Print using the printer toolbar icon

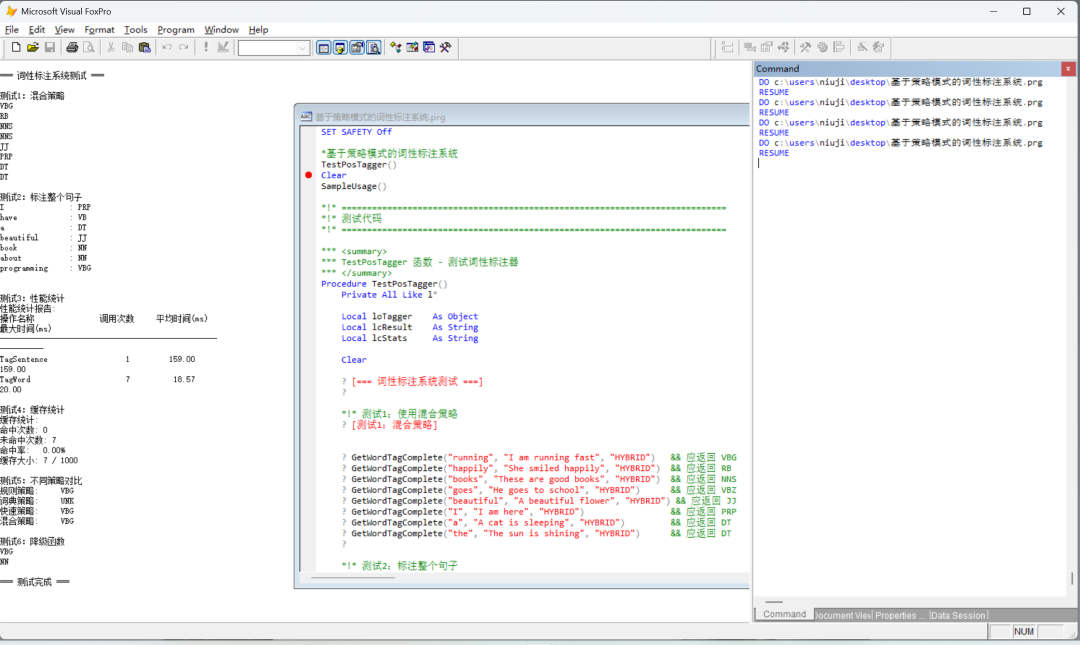72,47
